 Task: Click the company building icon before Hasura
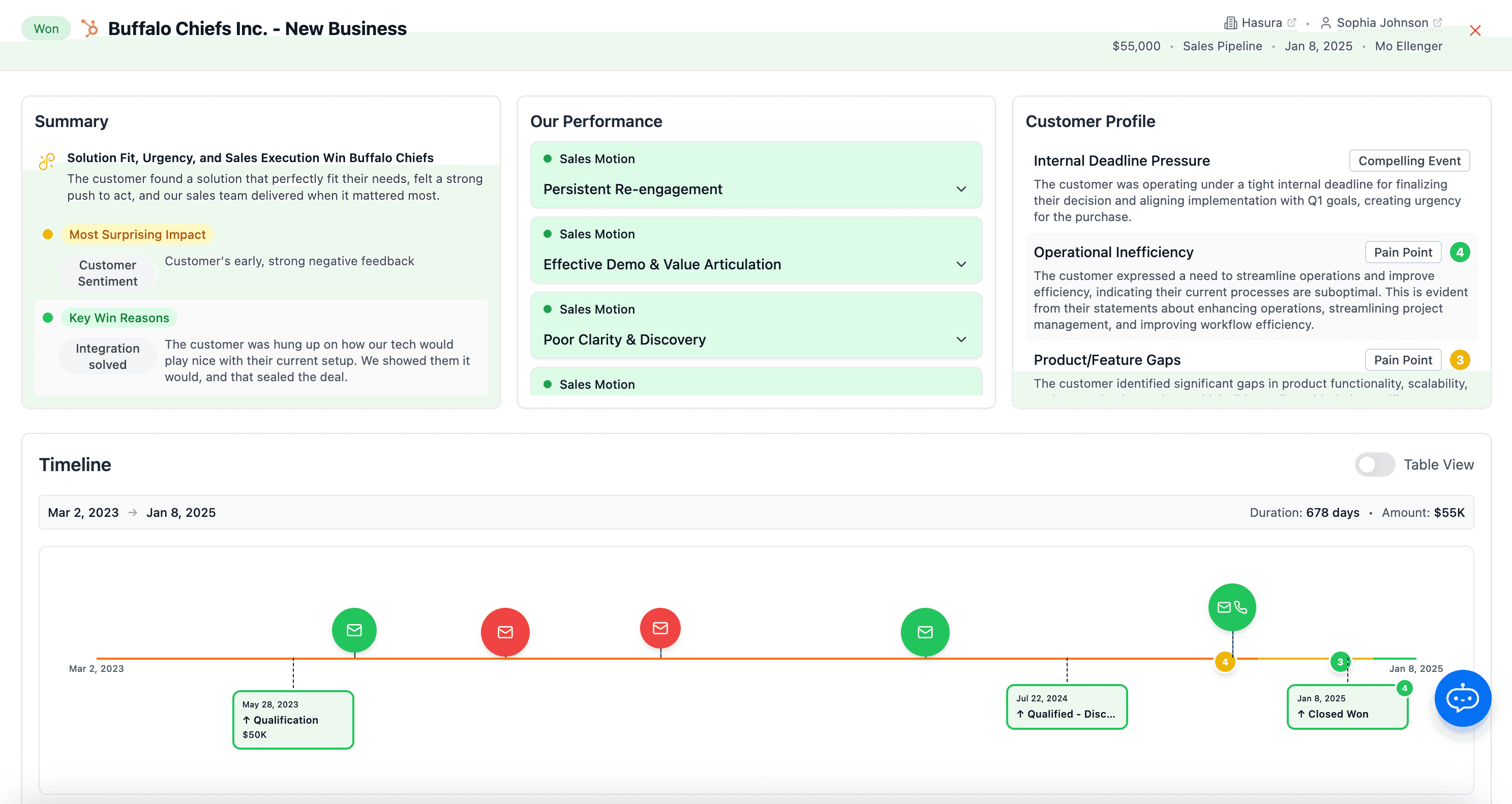pyautogui.click(x=1231, y=22)
